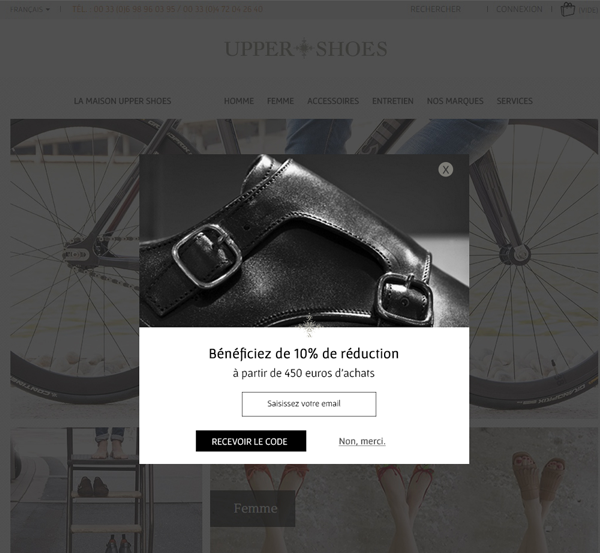Focus the Saisissez votre email field
The width and height of the screenshot is (600, 553).
tap(309, 404)
